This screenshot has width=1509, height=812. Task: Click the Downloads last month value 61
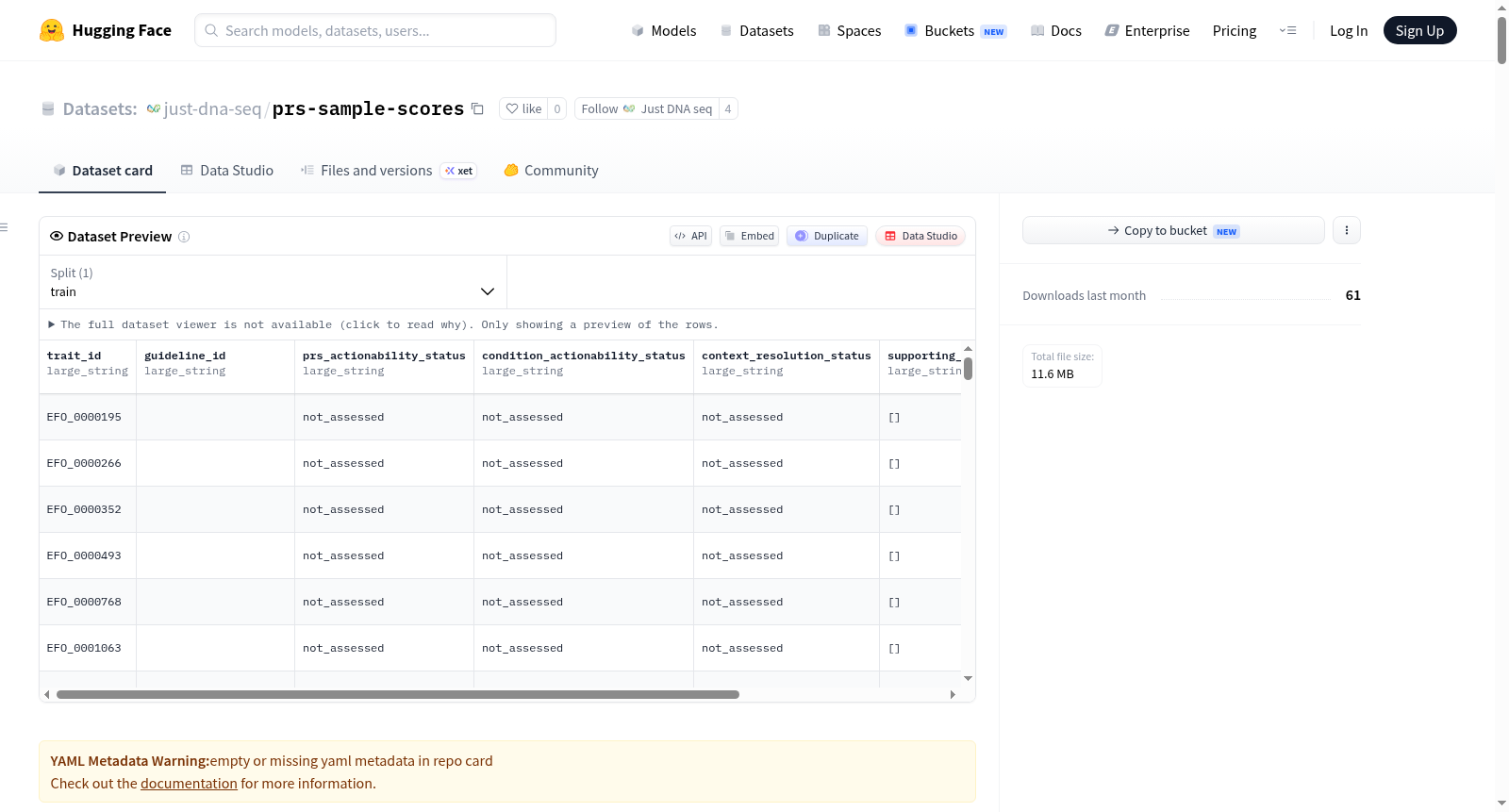click(1352, 295)
